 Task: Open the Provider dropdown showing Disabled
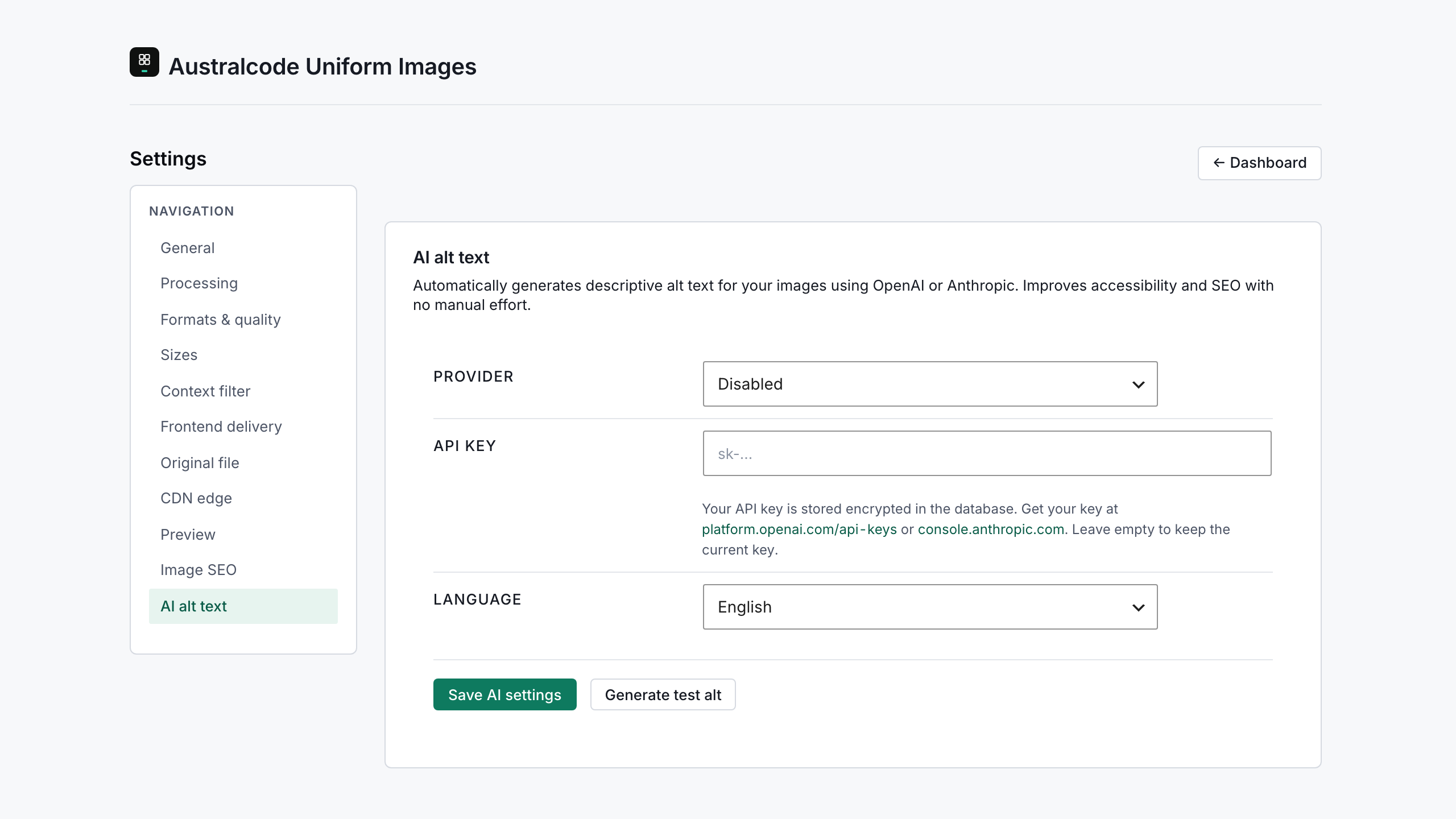(x=930, y=384)
